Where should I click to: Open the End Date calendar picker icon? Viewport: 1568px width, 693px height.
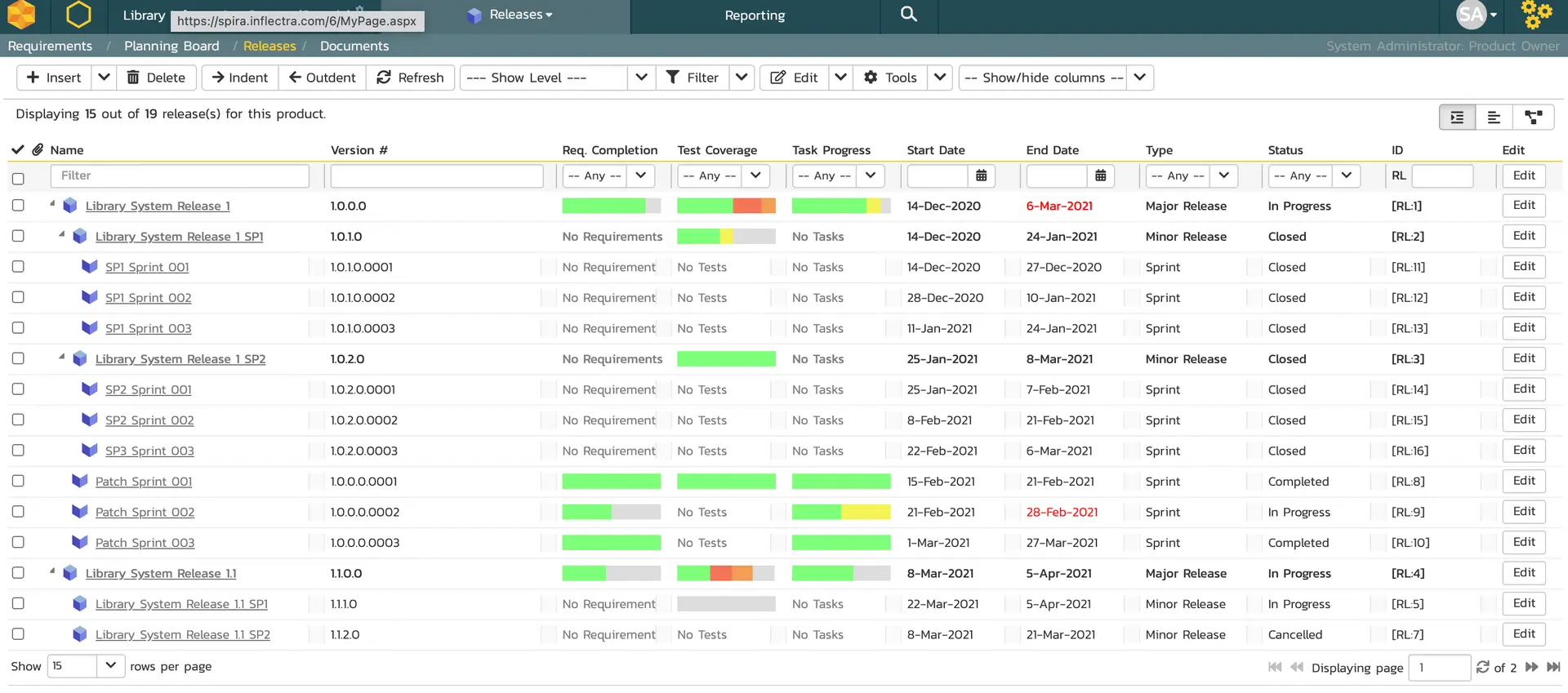(1100, 175)
